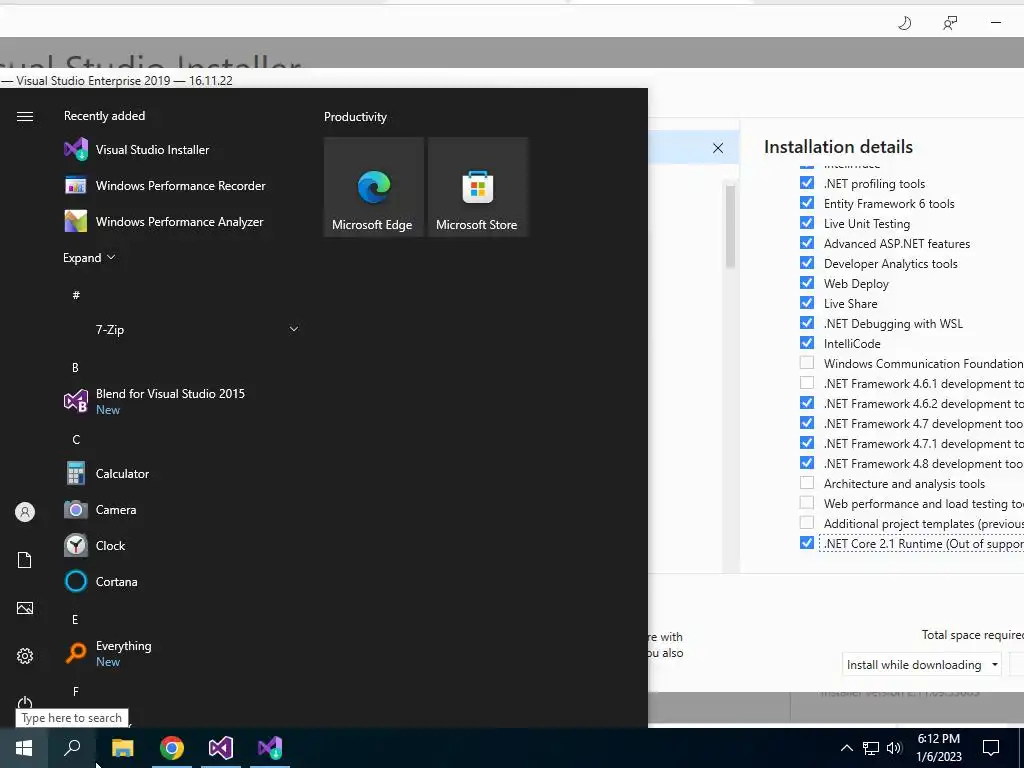Uncheck Advanced ASP.NET features
1024x768 pixels.
807,243
